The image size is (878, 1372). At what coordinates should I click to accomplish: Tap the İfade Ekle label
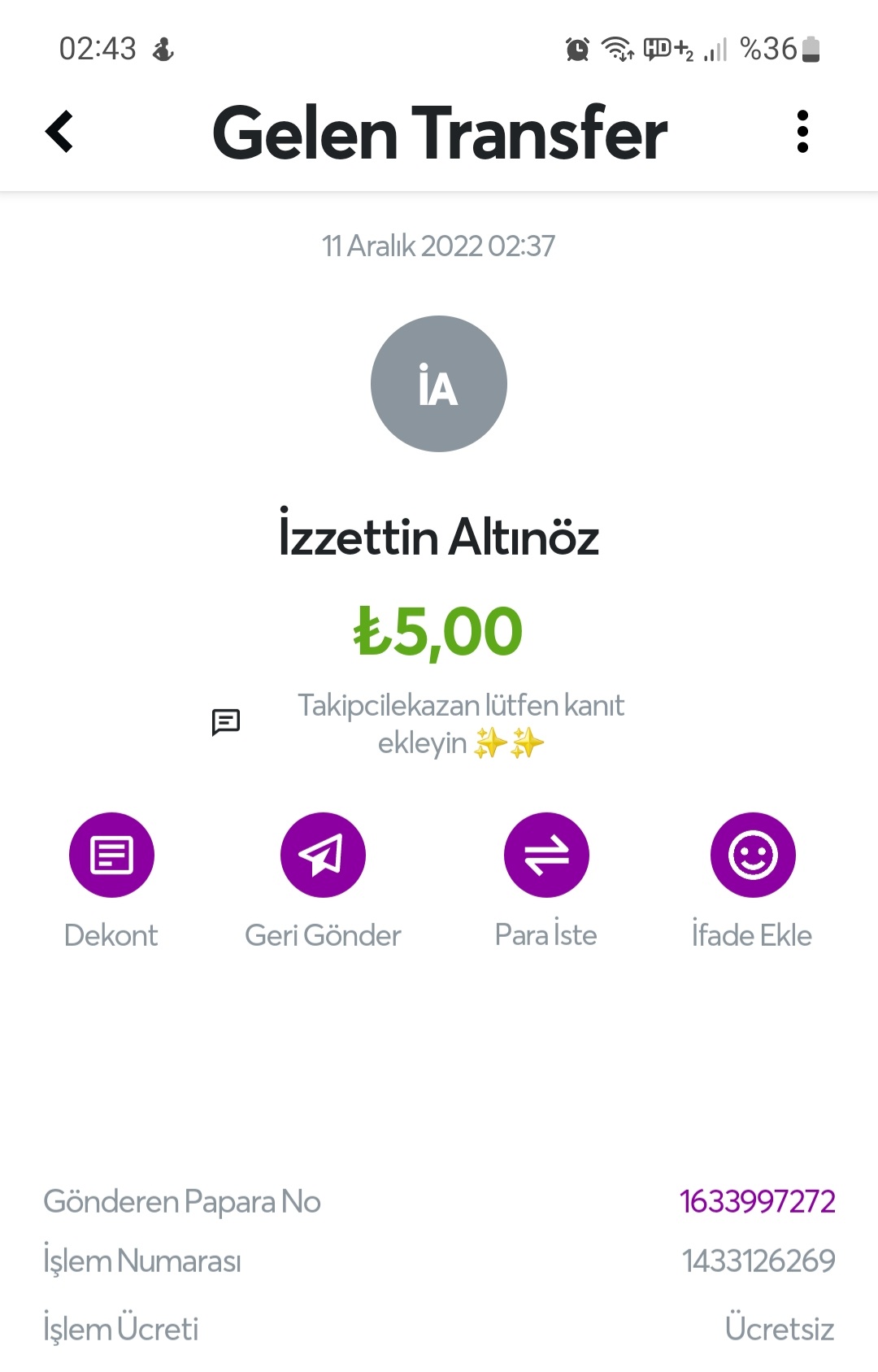click(752, 935)
